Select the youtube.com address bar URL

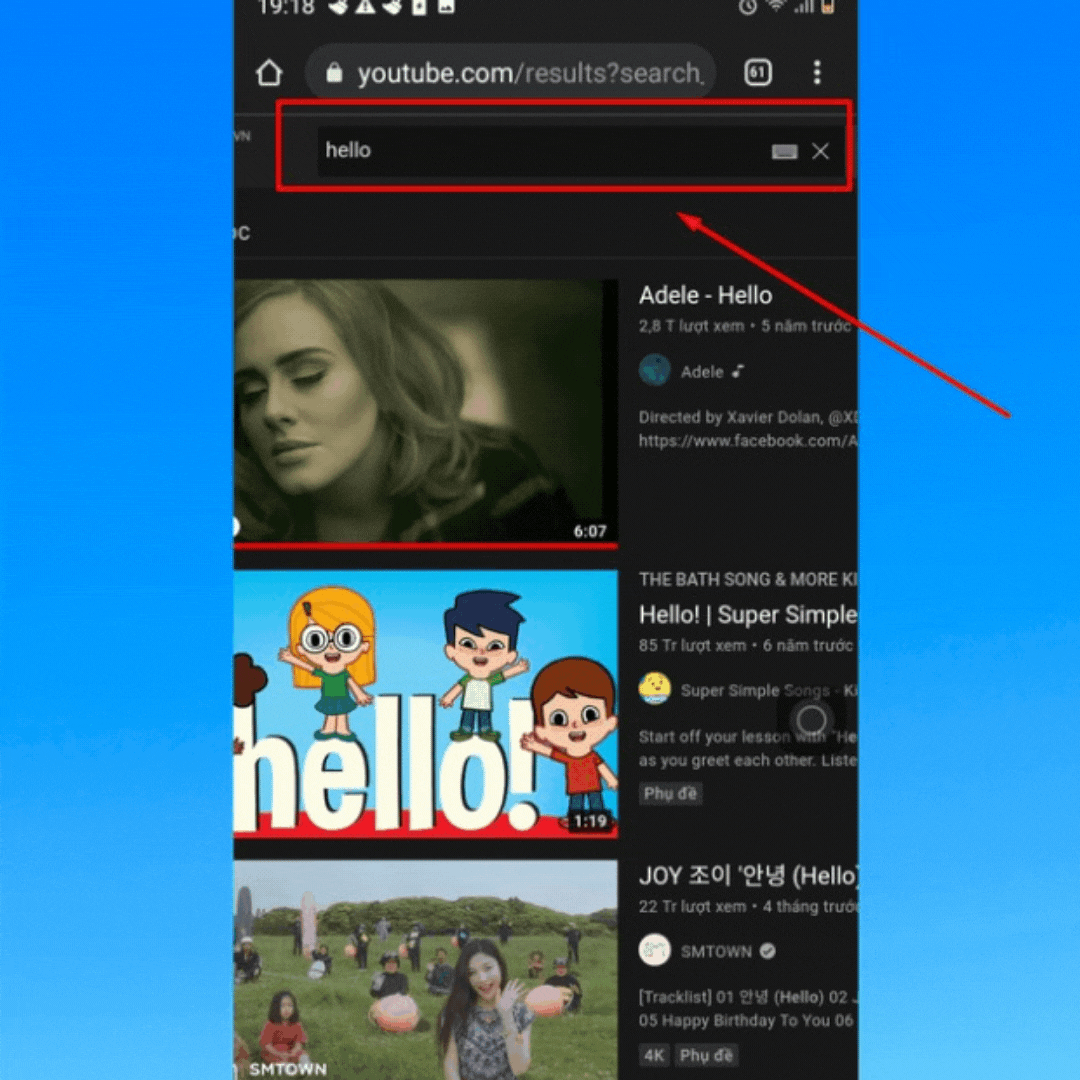point(530,73)
